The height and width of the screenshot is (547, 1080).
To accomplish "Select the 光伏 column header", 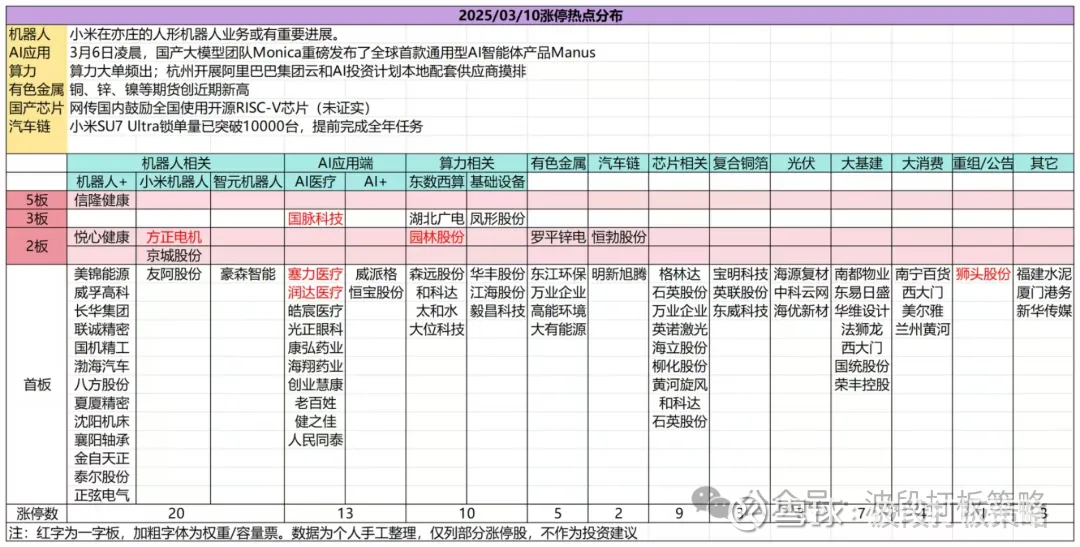I will click(x=800, y=163).
